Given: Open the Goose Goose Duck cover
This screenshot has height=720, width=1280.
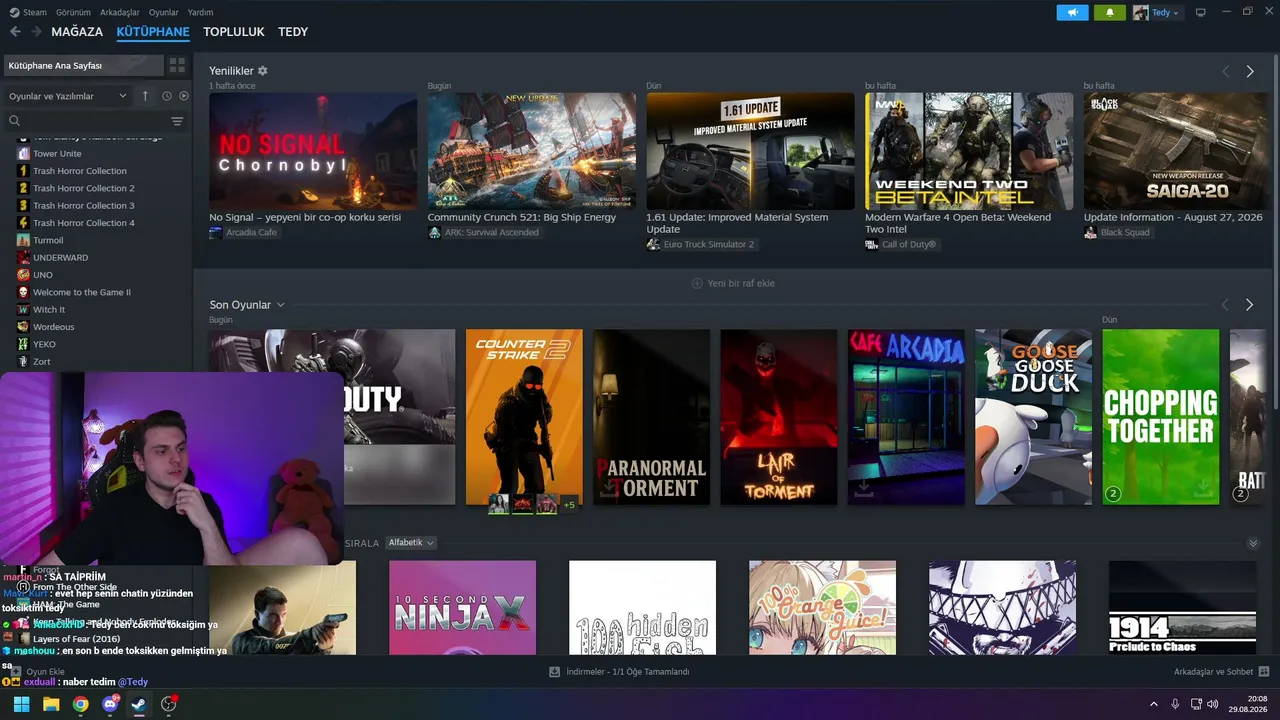Looking at the screenshot, I should [1033, 417].
